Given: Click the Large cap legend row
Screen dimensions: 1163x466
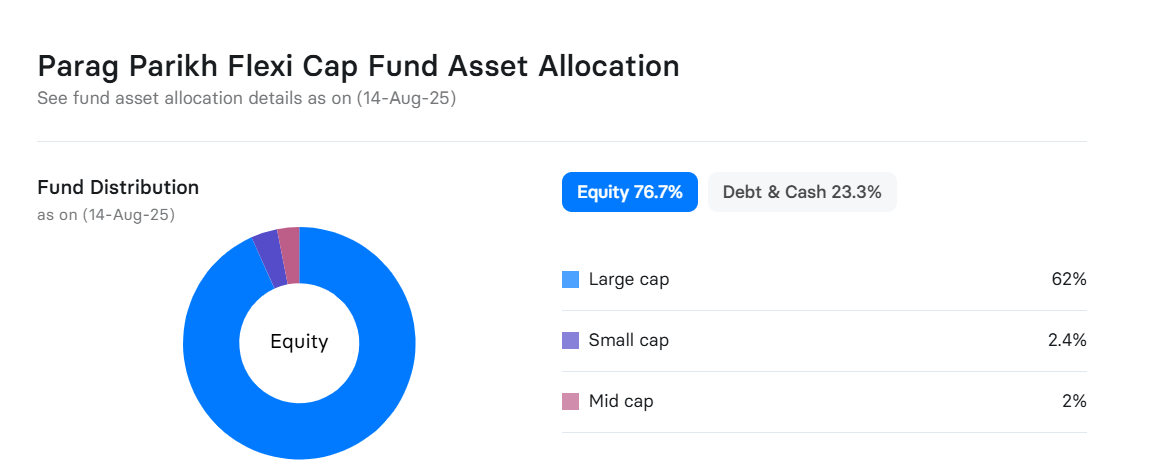Looking at the screenshot, I should coord(824,280).
